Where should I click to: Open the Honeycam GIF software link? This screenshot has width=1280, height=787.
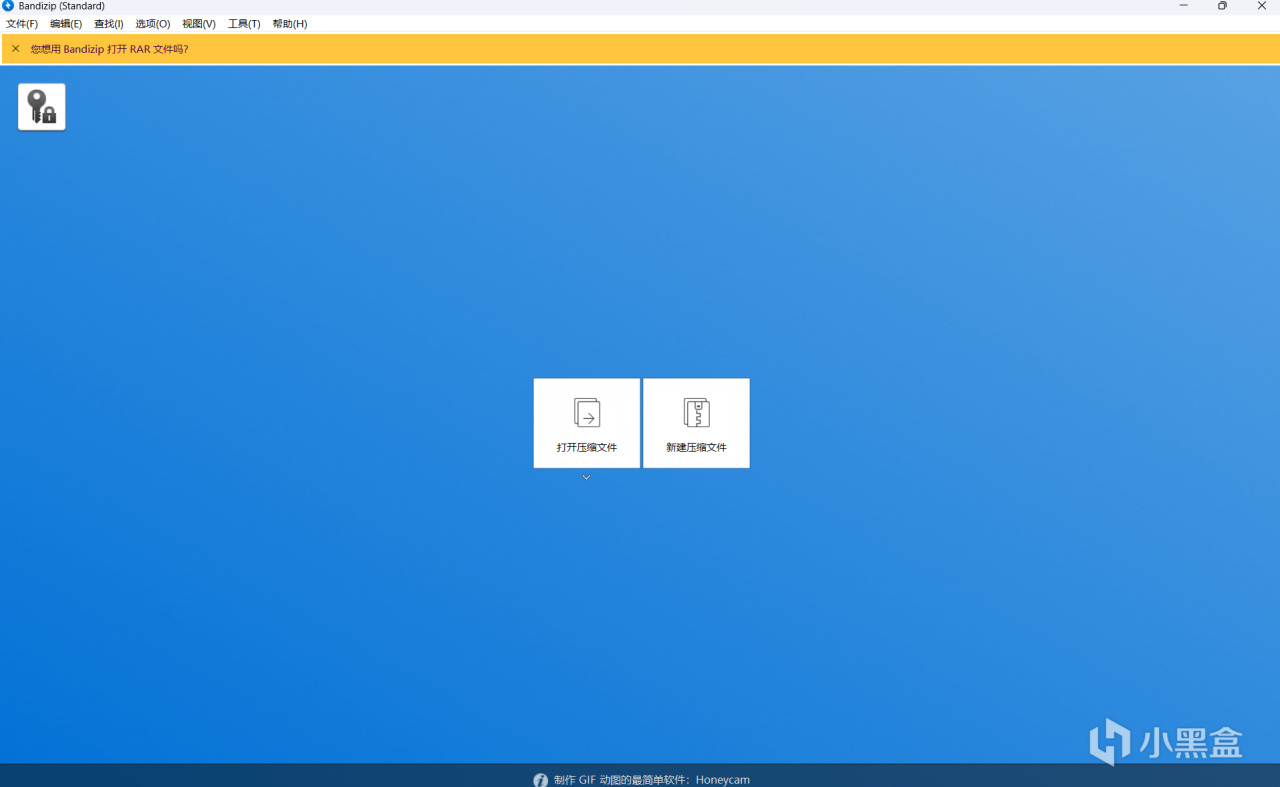tap(652, 780)
